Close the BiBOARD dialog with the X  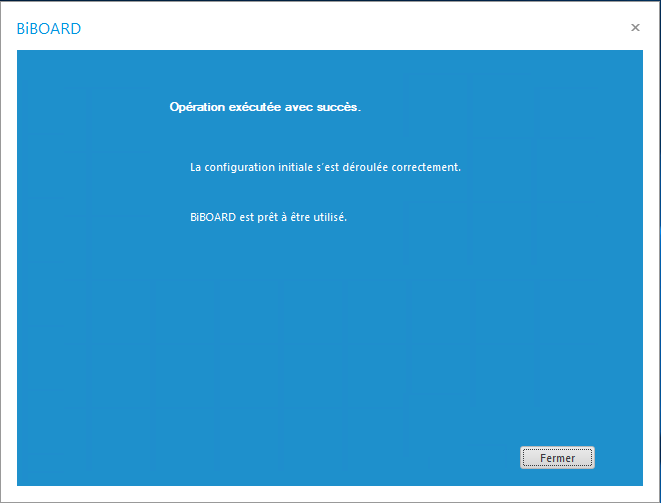(x=635, y=28)
